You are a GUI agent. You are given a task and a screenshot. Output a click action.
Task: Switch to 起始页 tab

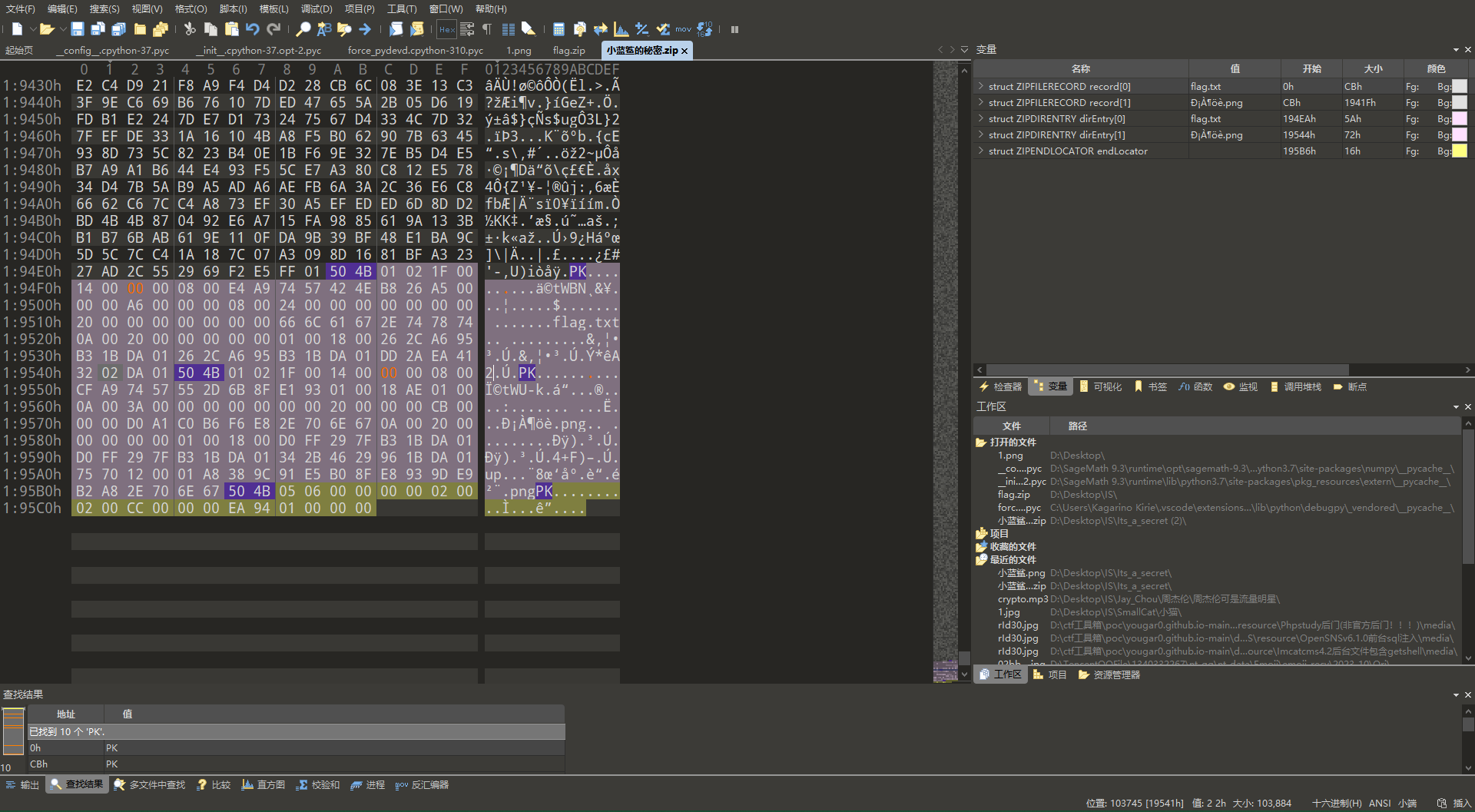(x=19, y=50)
